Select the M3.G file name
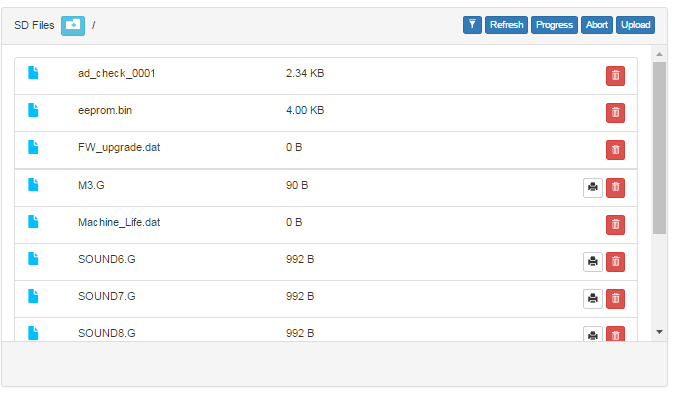This screenshot has height=400, width=688. (x=91, y=185)
